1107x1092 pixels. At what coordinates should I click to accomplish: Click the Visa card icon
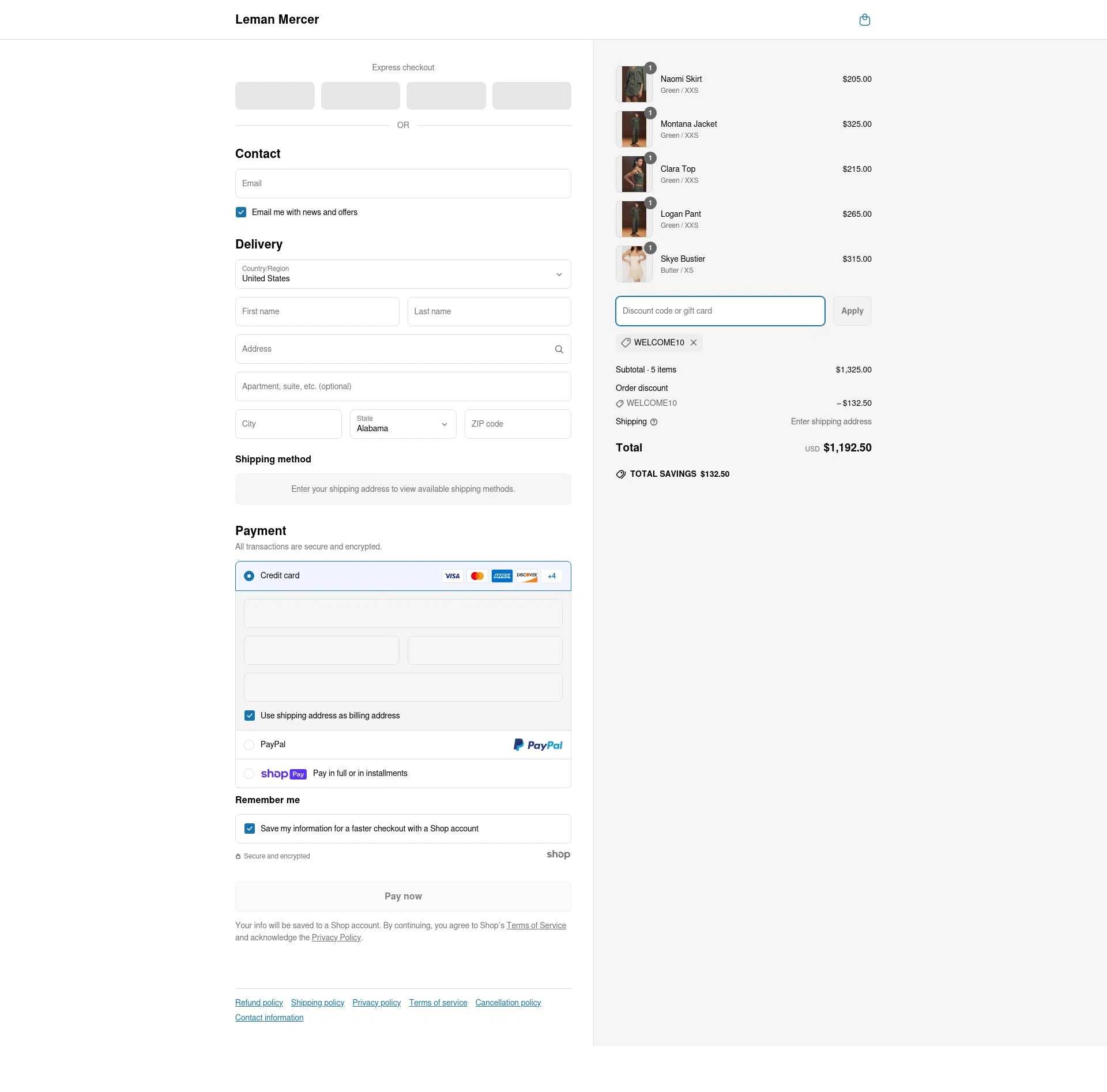coord(452,575)
